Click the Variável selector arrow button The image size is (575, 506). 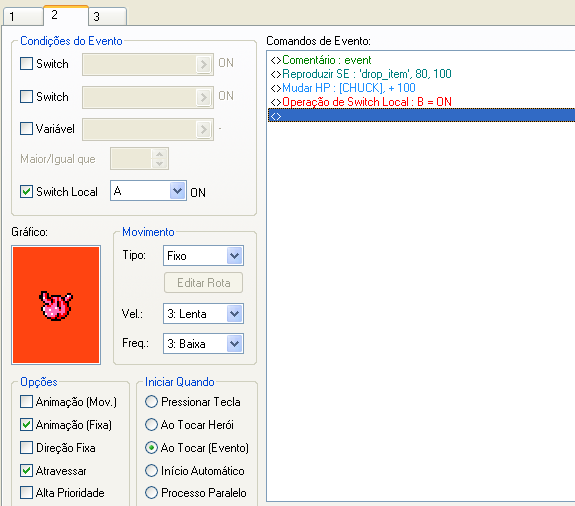204,129
